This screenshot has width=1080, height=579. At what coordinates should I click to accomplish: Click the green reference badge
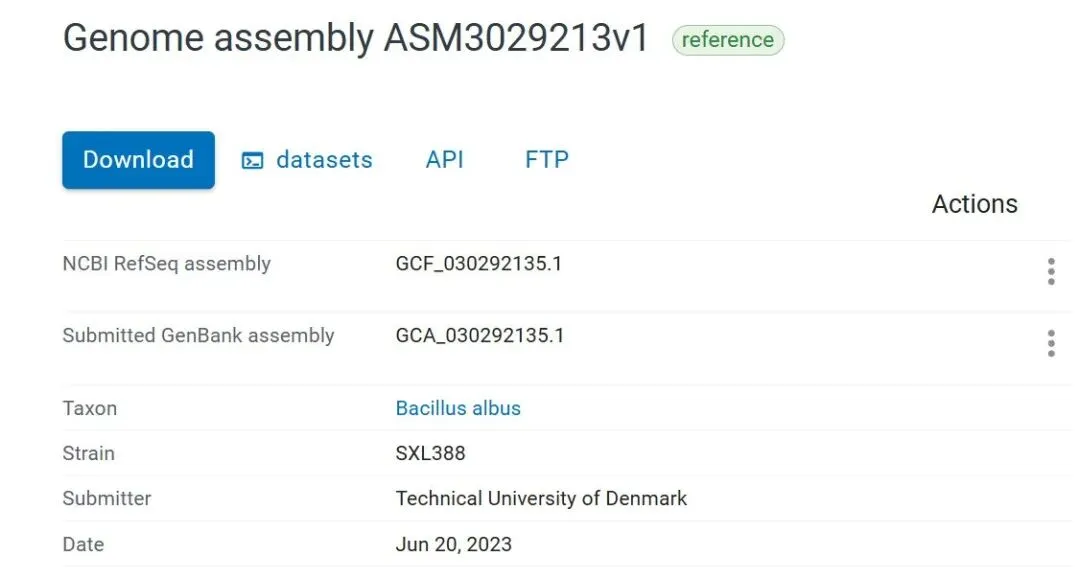pos(727,40)
